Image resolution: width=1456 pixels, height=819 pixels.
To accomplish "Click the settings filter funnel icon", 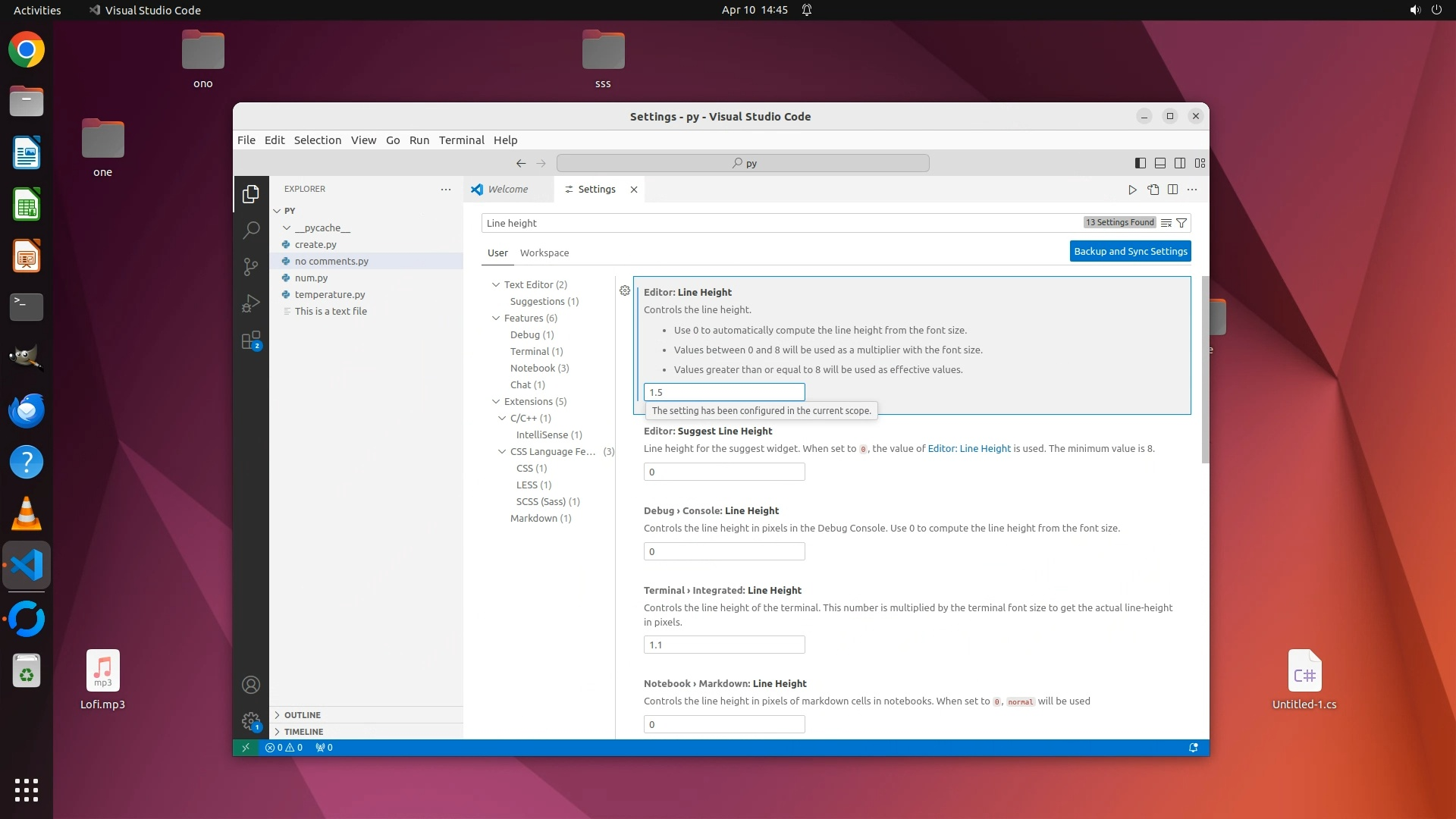I will [1181, 223].
